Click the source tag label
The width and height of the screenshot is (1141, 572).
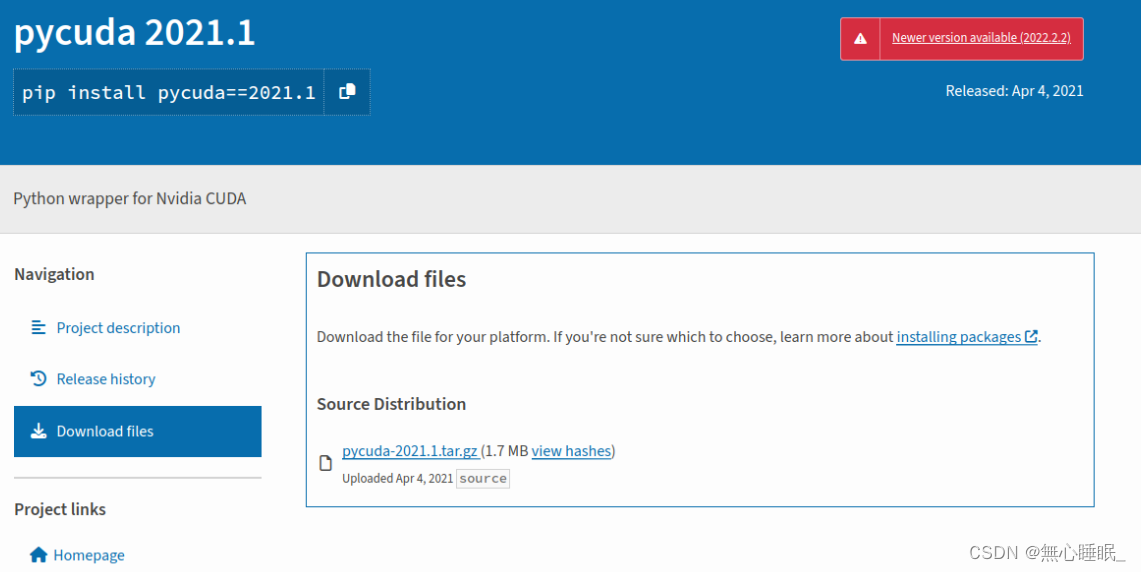click(x=483, y=478)
